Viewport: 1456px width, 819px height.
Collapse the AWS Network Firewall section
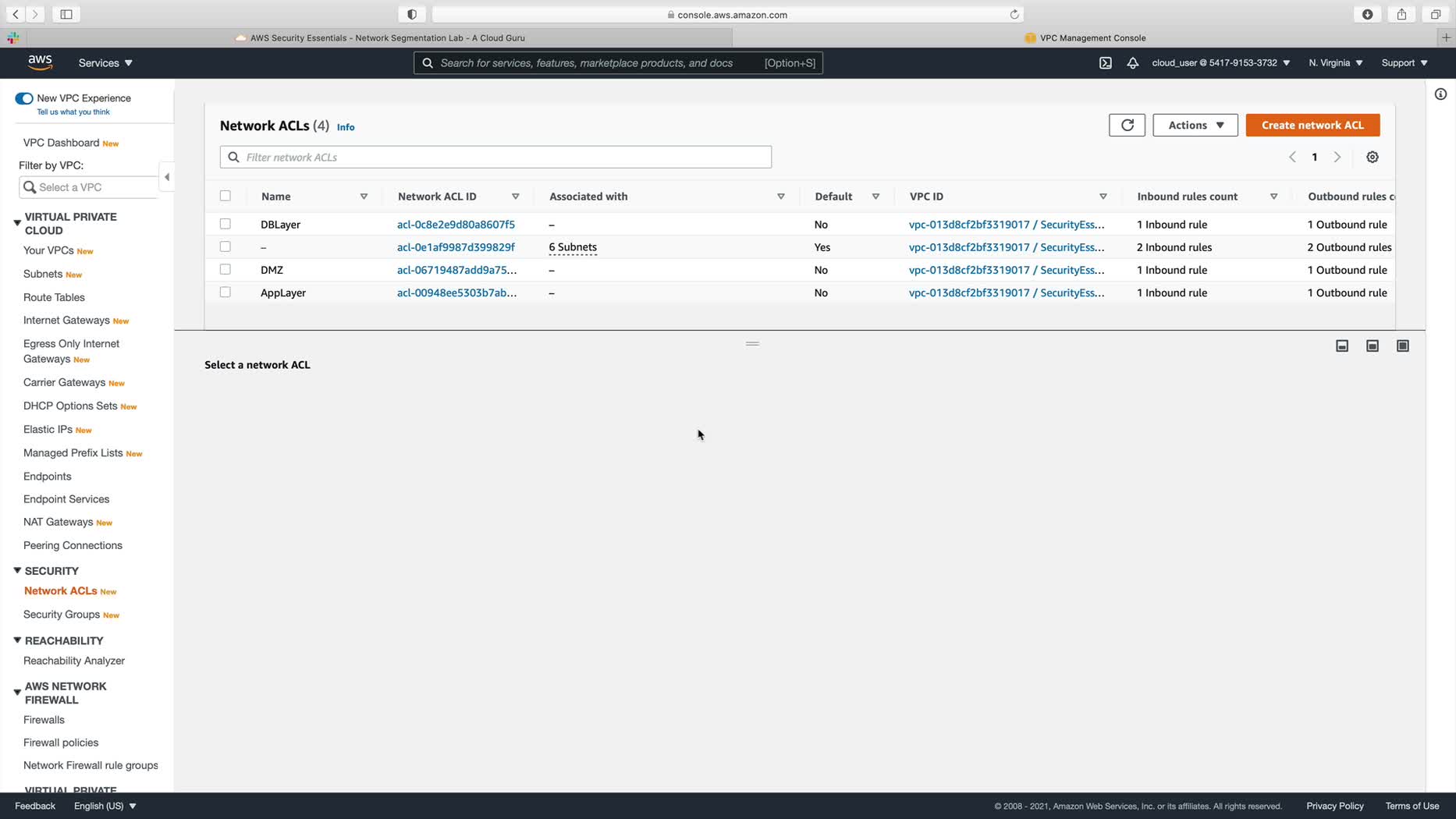click(x=17, y=693)
